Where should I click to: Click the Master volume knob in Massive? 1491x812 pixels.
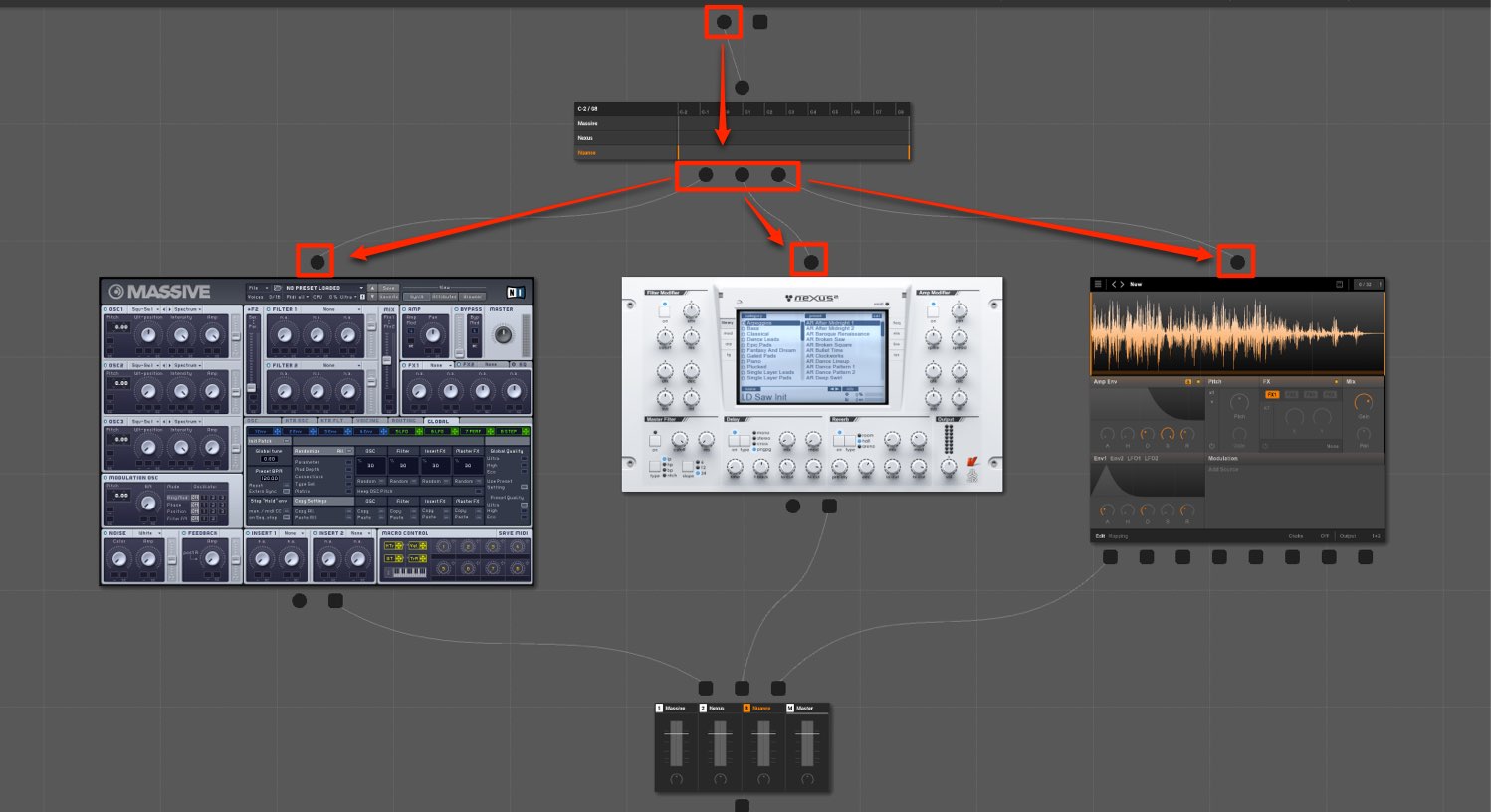[x=503, y=335]
